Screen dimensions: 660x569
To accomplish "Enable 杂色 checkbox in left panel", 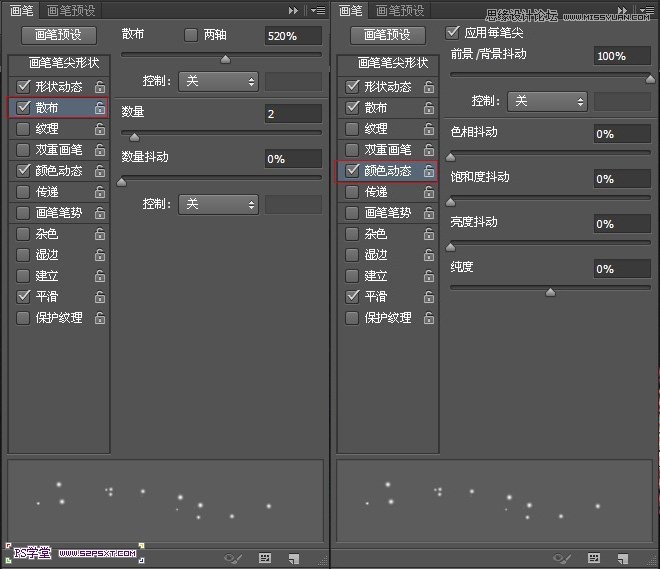I will [23, 234].
